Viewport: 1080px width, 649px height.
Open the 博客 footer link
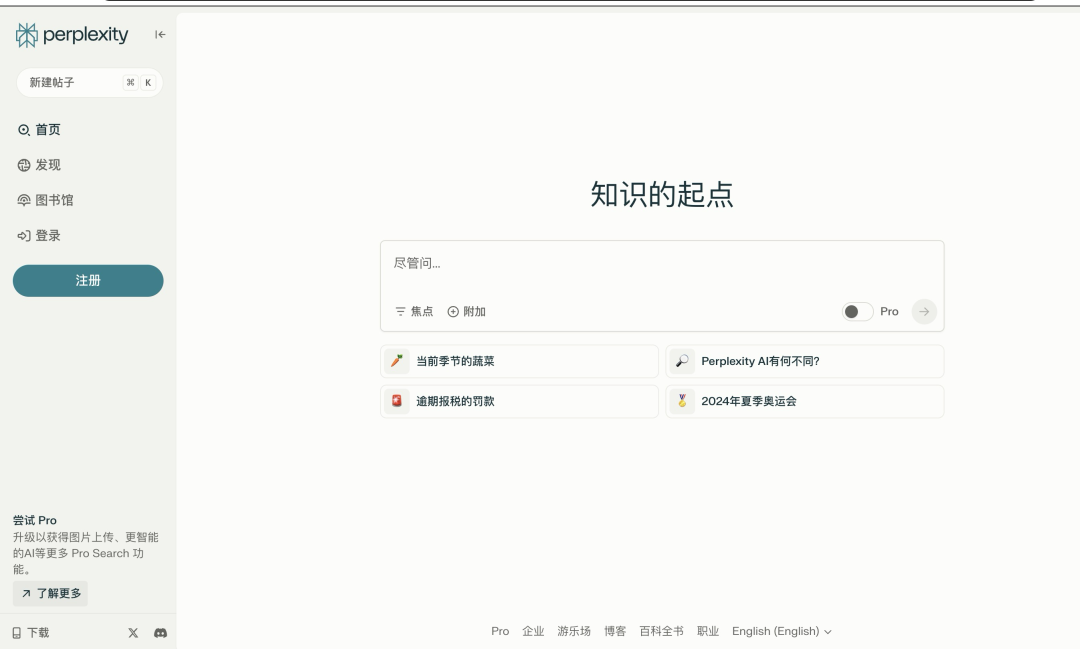point(615,631)
